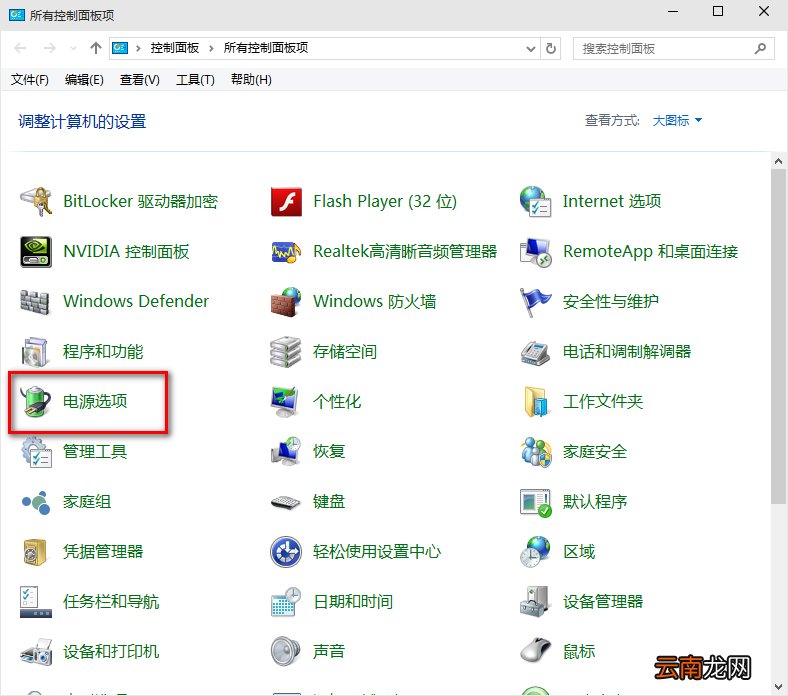788x696 pixels.
Task: Open the 工作文件夹 folder icon
Action: click(536, 402)
